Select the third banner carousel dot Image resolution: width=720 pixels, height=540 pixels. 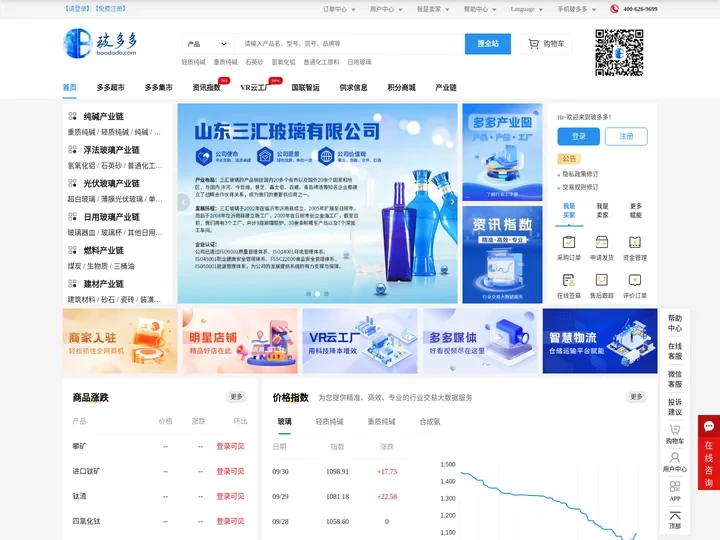pyautogui.click(x=326, y=294)
